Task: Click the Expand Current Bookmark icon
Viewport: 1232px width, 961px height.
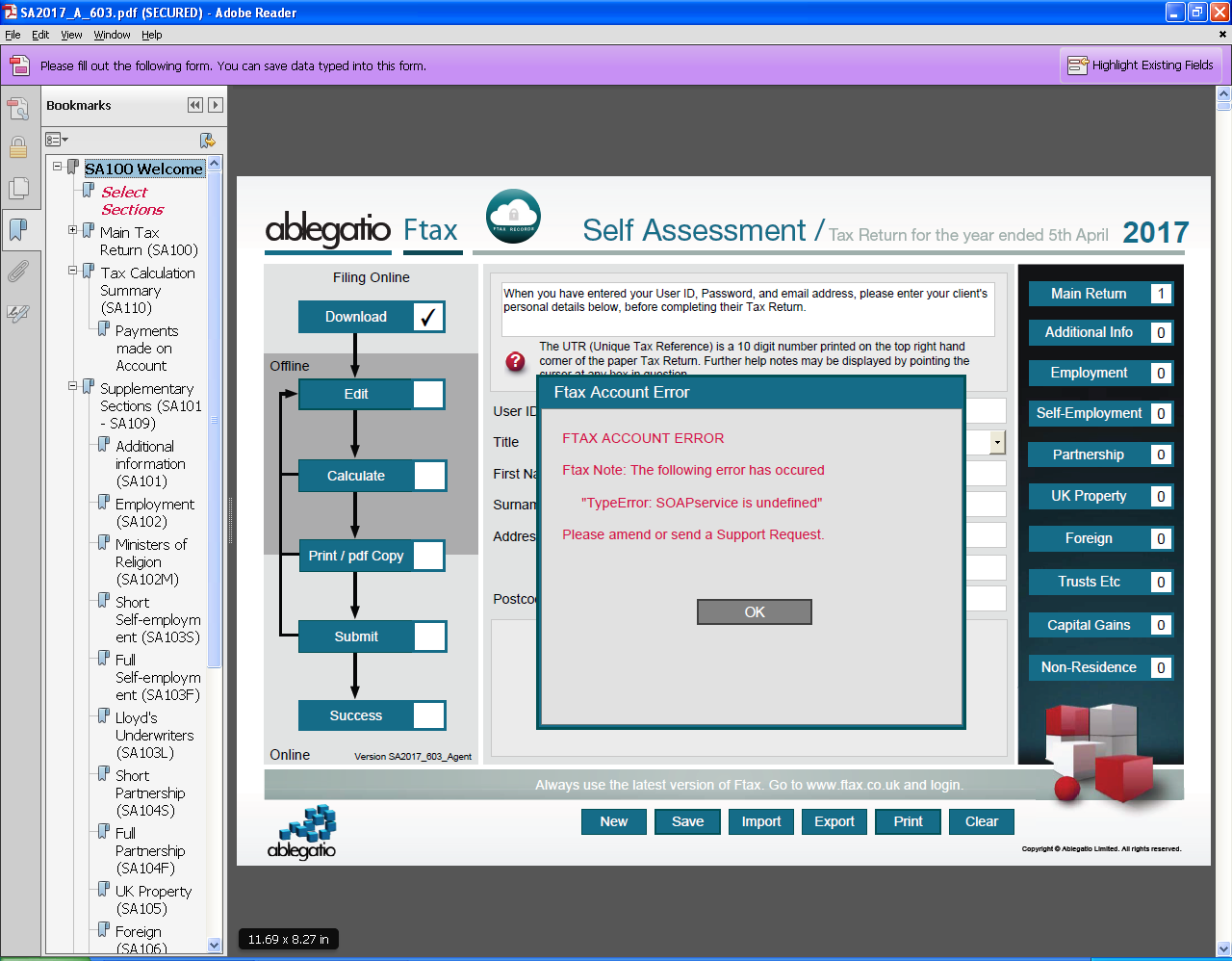Action: tap(207, 141)
